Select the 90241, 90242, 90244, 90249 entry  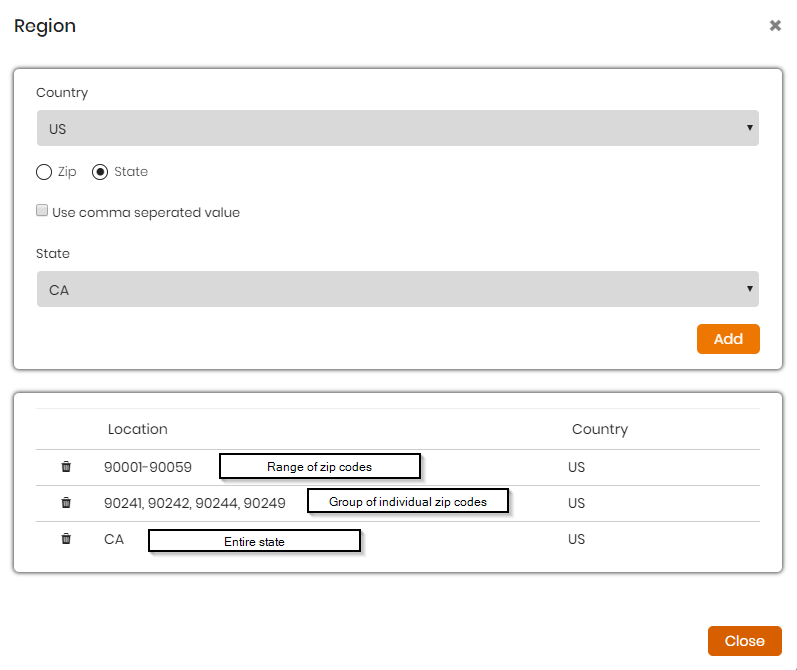[195, 503]
